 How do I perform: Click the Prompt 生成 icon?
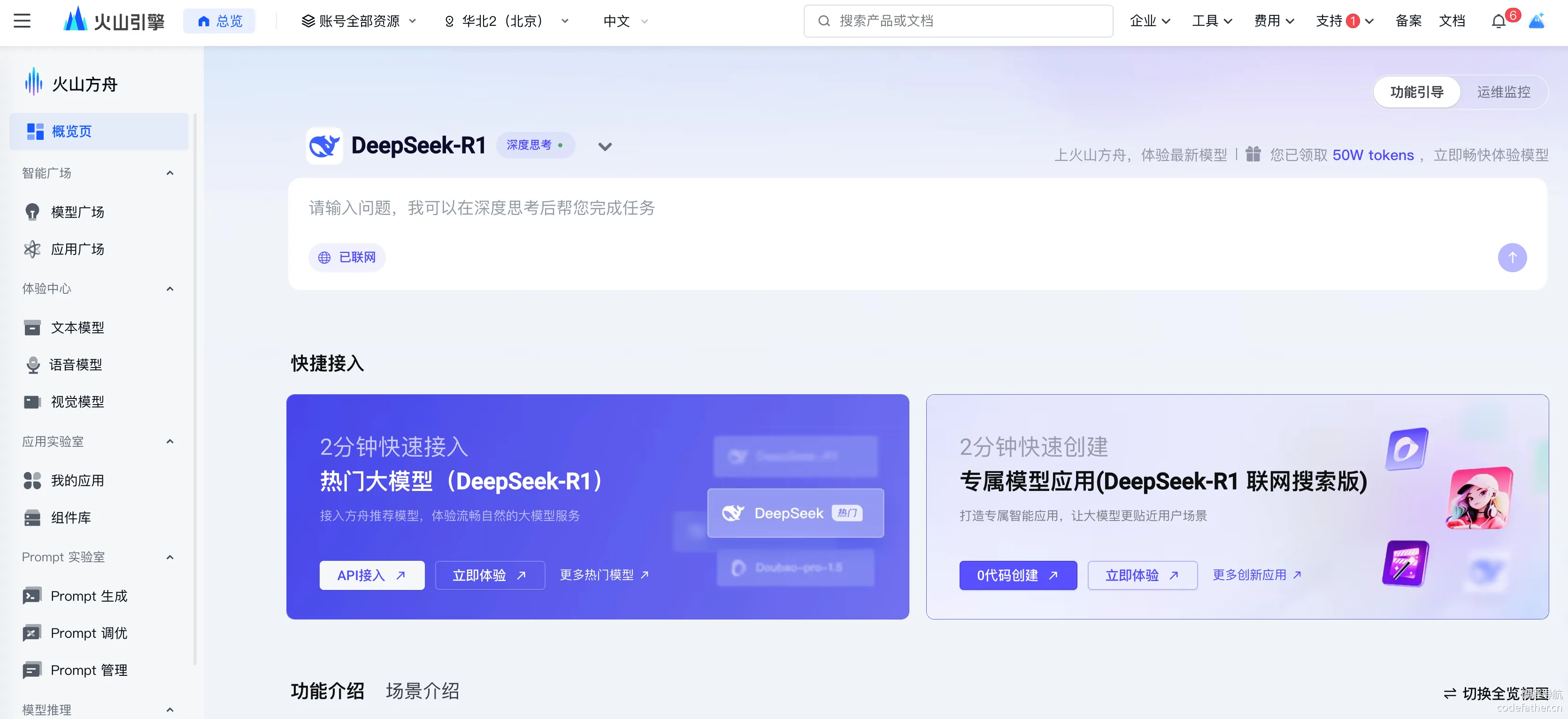(32, 596)
